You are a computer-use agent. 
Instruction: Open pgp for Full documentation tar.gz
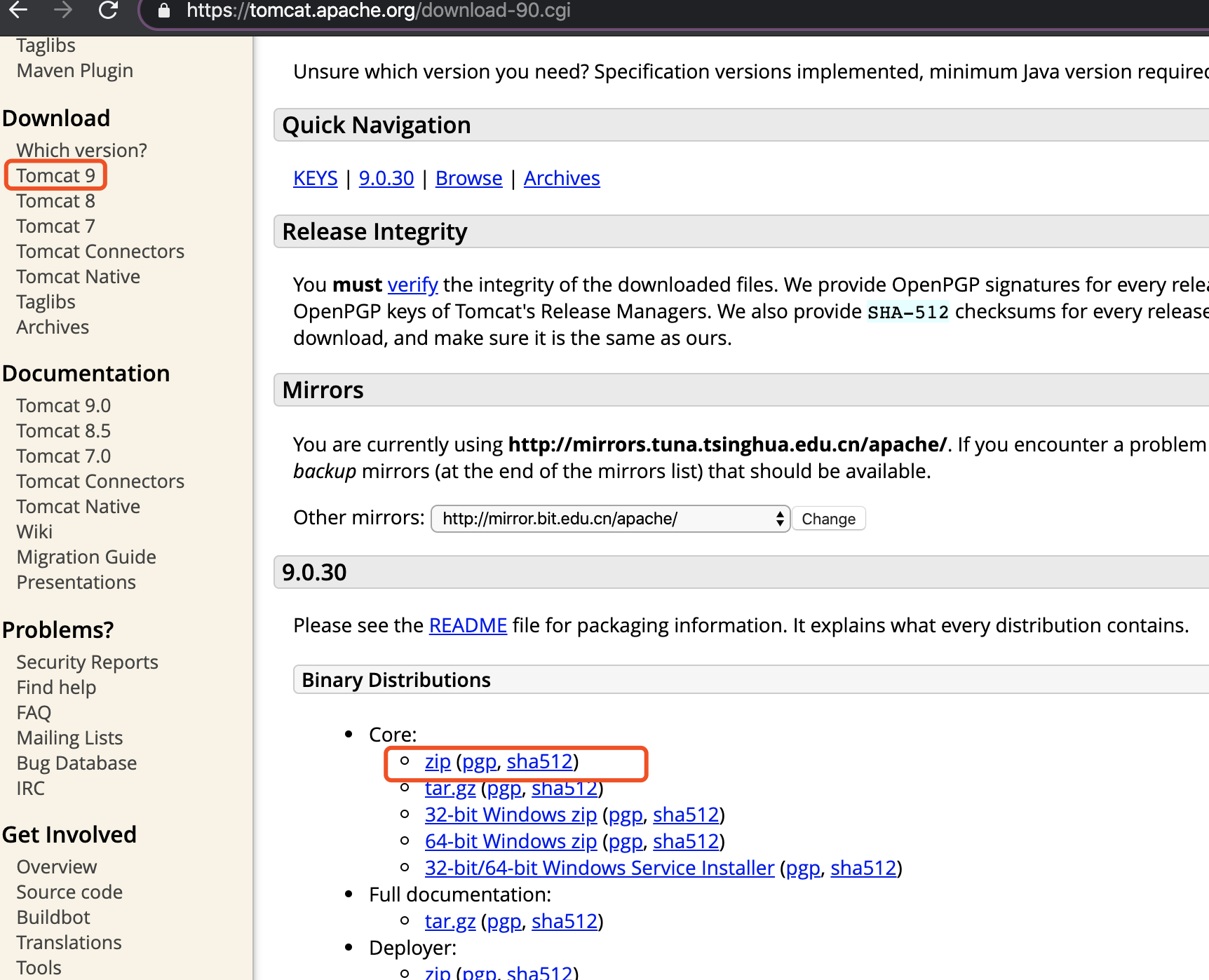[x=504, y=921]
